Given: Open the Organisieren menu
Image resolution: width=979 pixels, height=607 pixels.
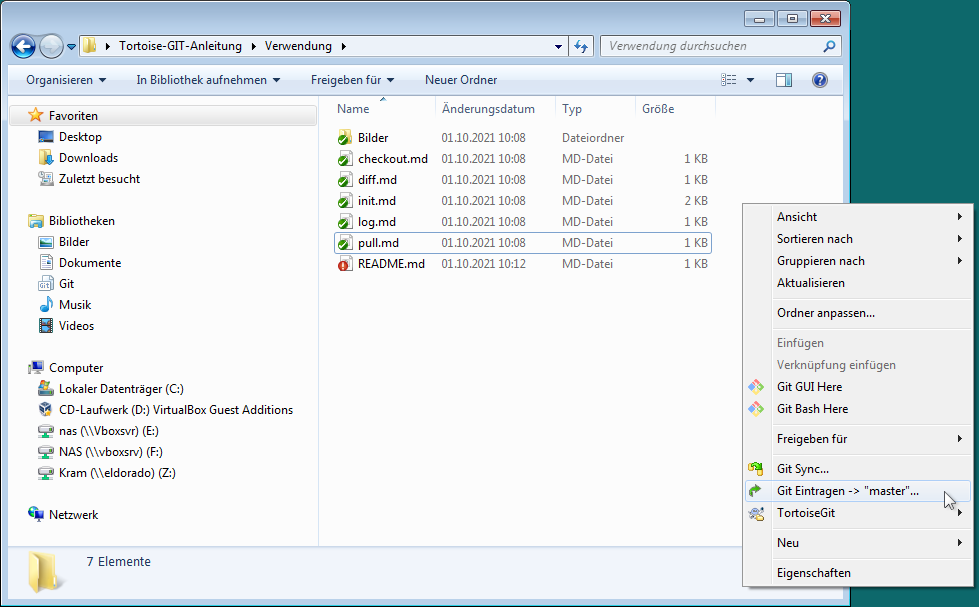Looking at the screenshot, I should pyautogui.click(x=66, y=80).
